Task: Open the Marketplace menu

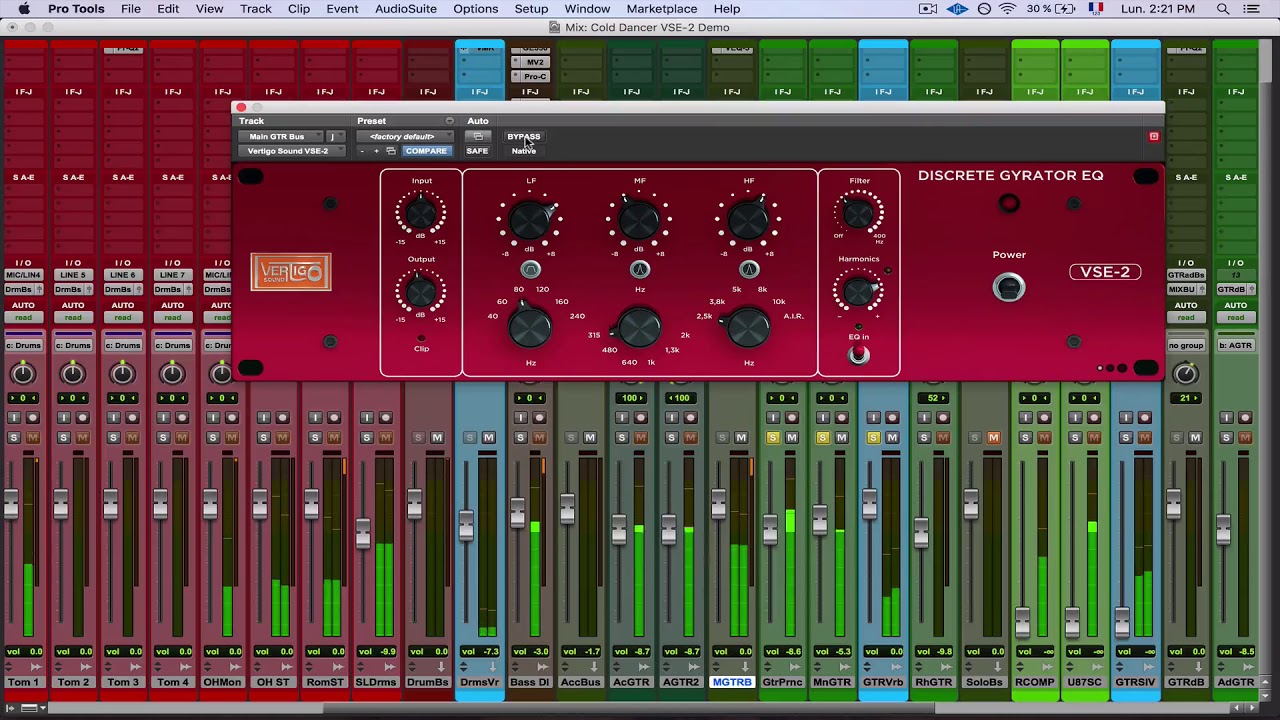Action: click(662, 9)
